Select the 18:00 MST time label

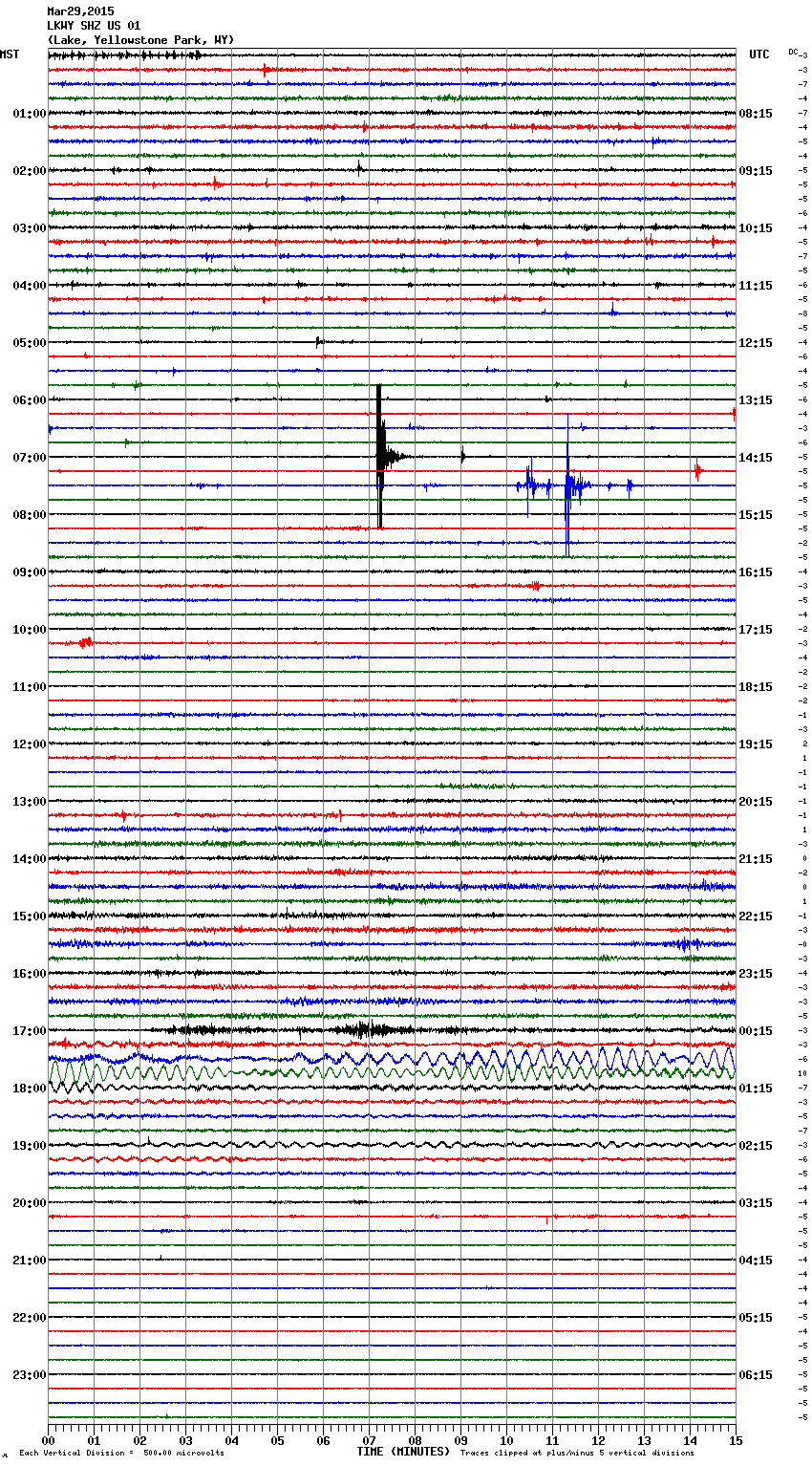point(30,1089)
